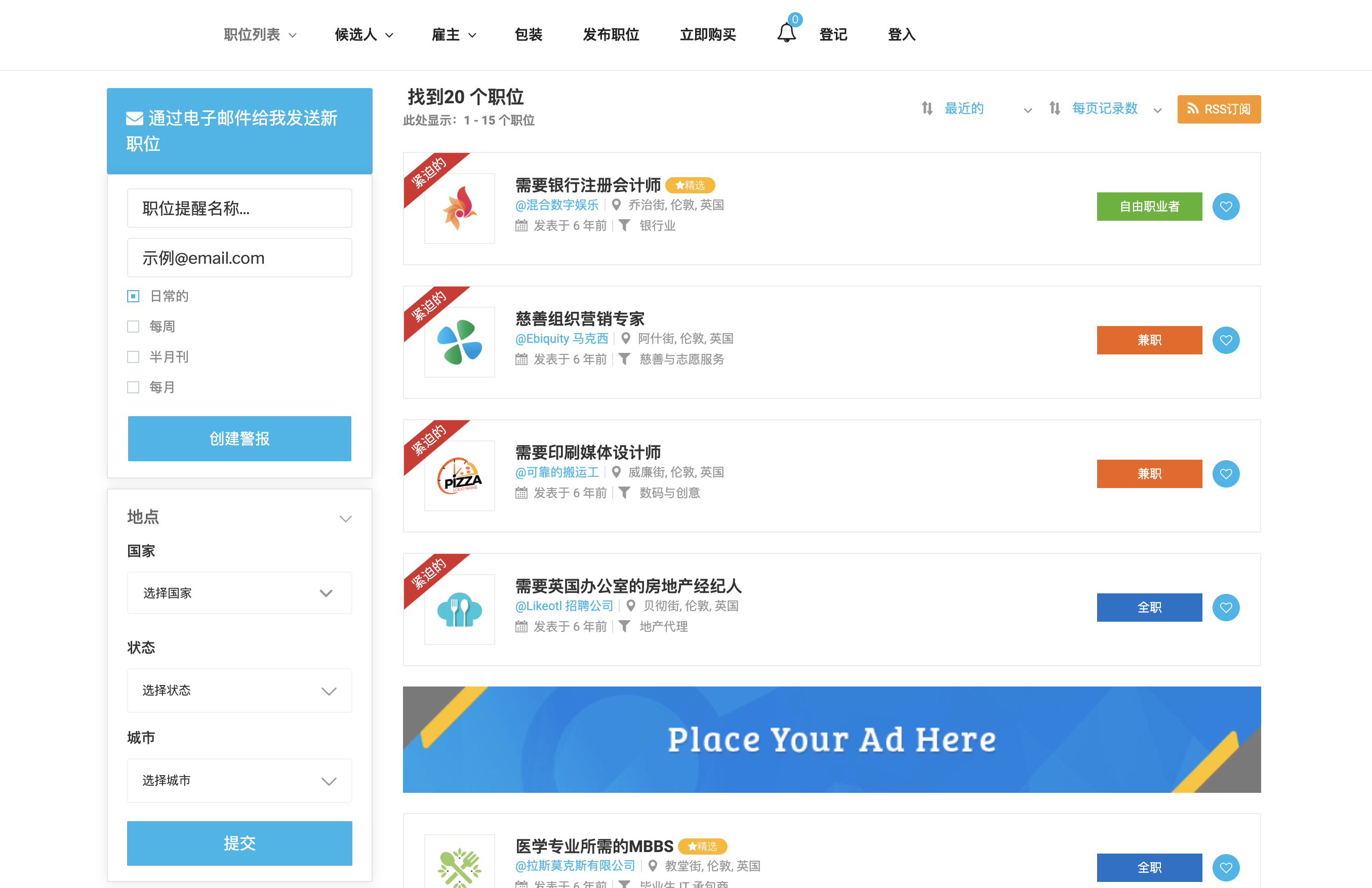Click the 立即购买 nav link
The height and width of the screenshot is (888, 1372).
point(708,34)
